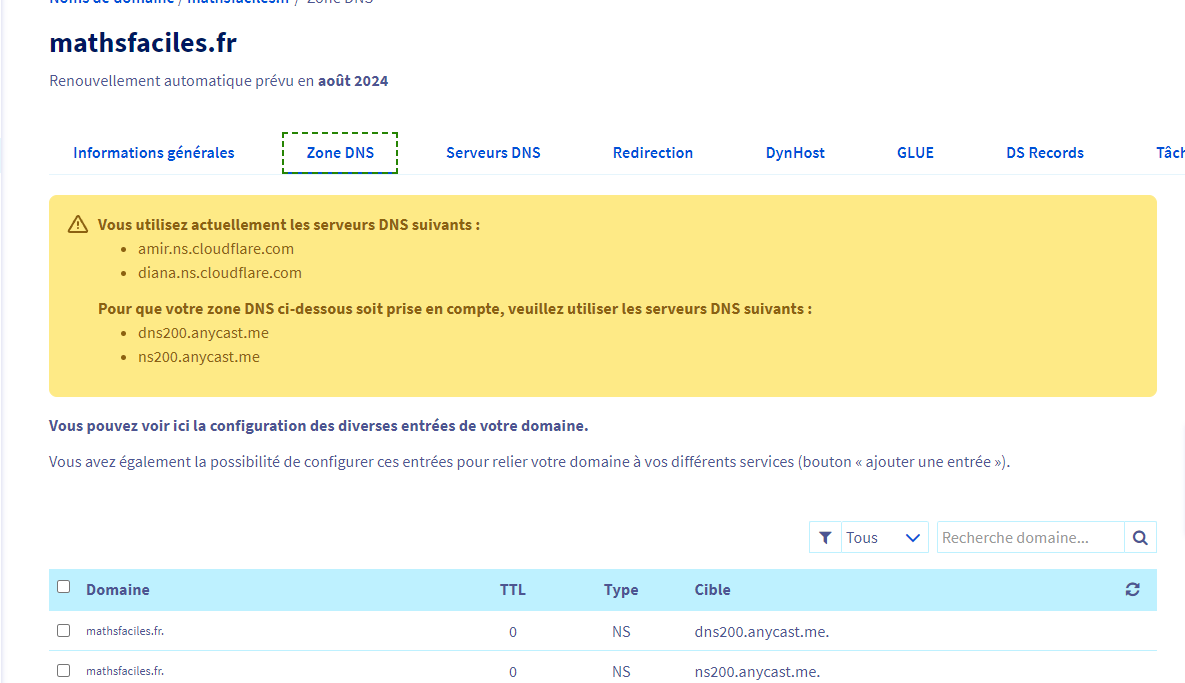Click the funnel filter icon
Screen dimensions: 1185x683
coord(825,538)
